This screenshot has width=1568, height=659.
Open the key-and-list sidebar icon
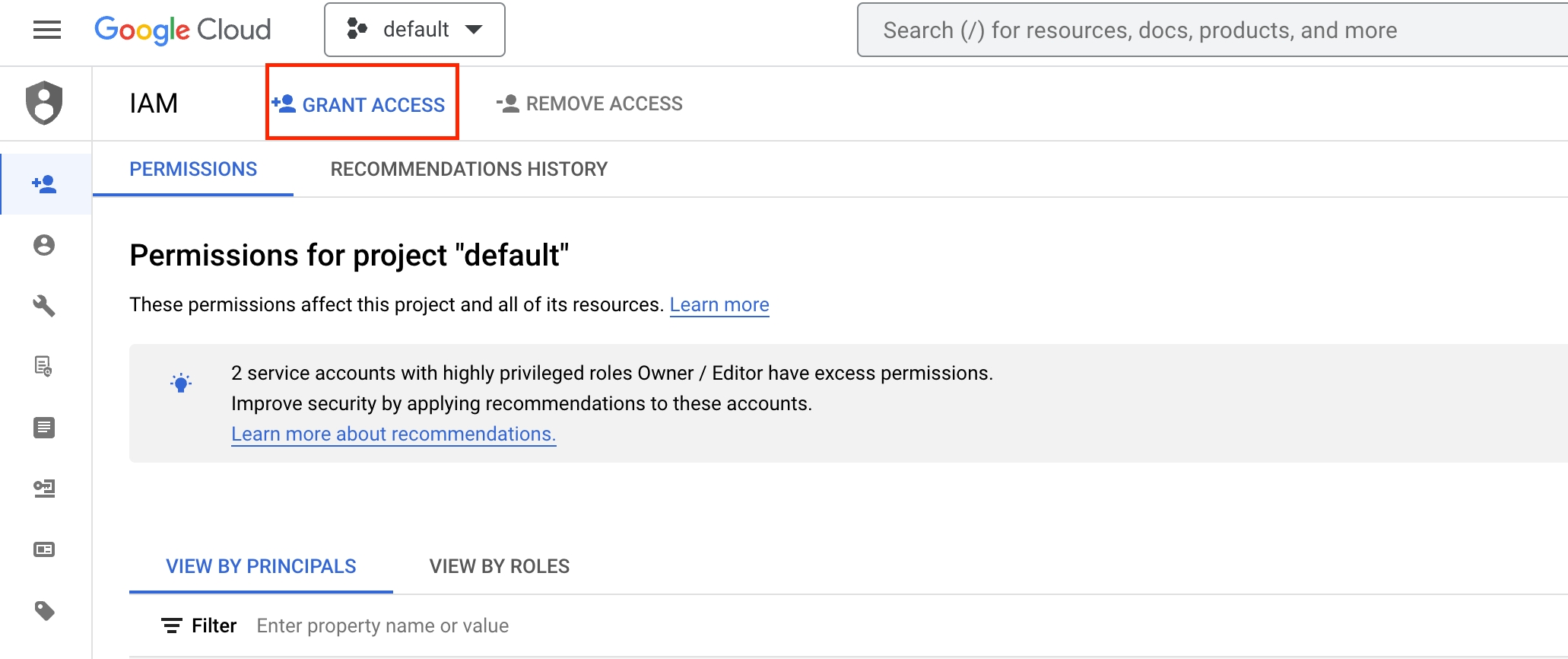(x=44, y=489)
